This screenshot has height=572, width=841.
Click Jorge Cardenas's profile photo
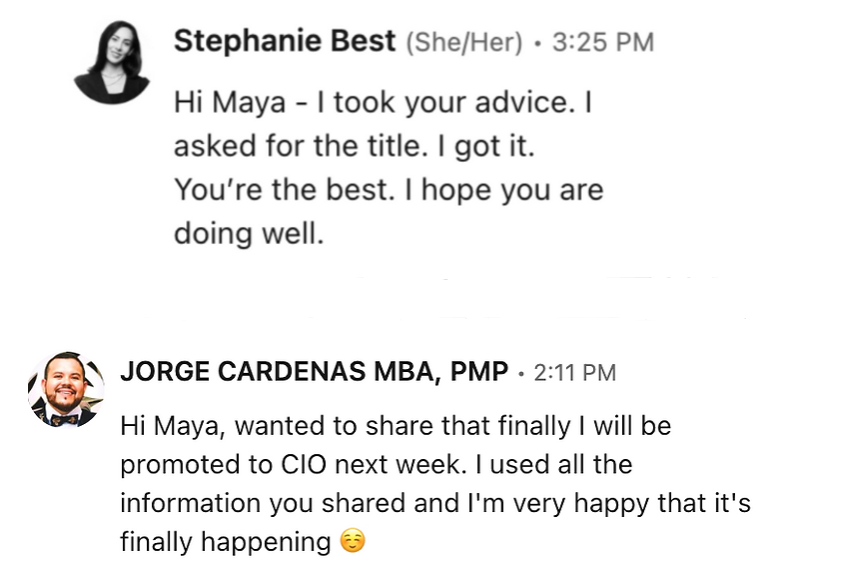[x=67, y=390]
